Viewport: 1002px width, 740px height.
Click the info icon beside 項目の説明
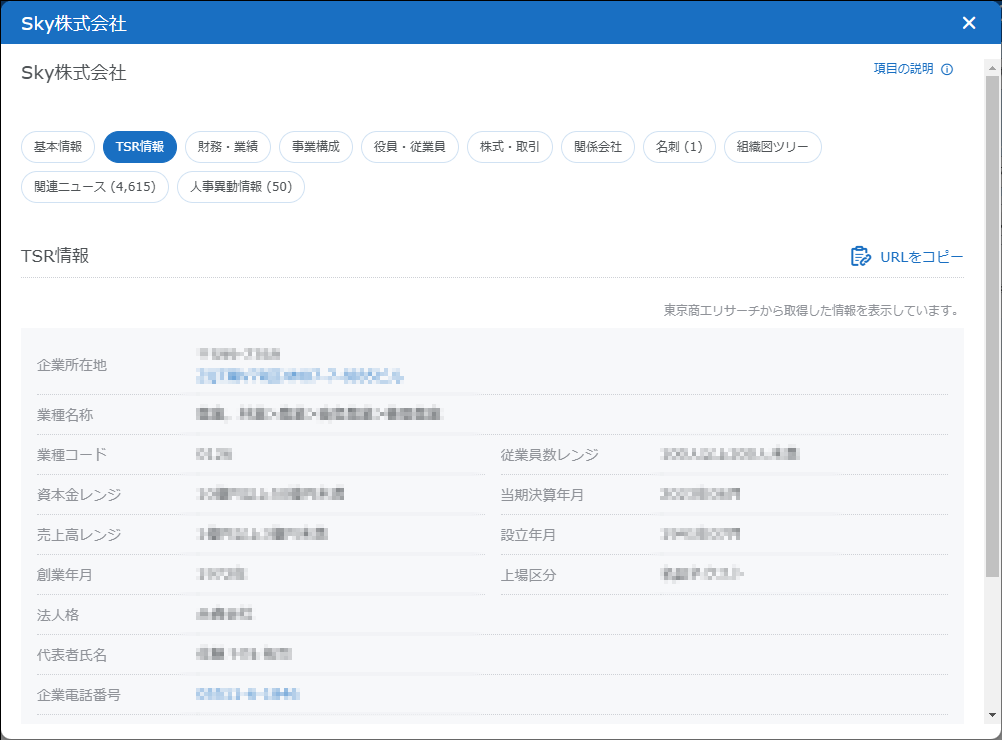point(947,70)
